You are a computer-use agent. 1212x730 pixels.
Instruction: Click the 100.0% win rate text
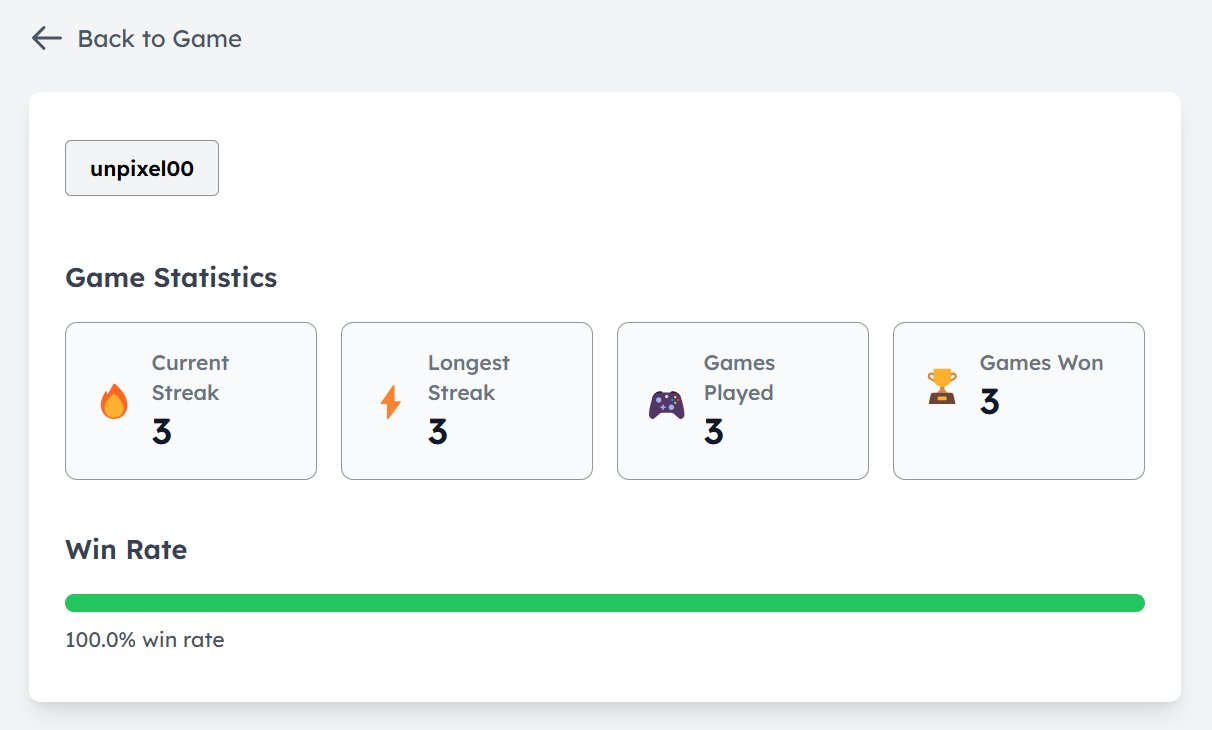click(144, 640)
